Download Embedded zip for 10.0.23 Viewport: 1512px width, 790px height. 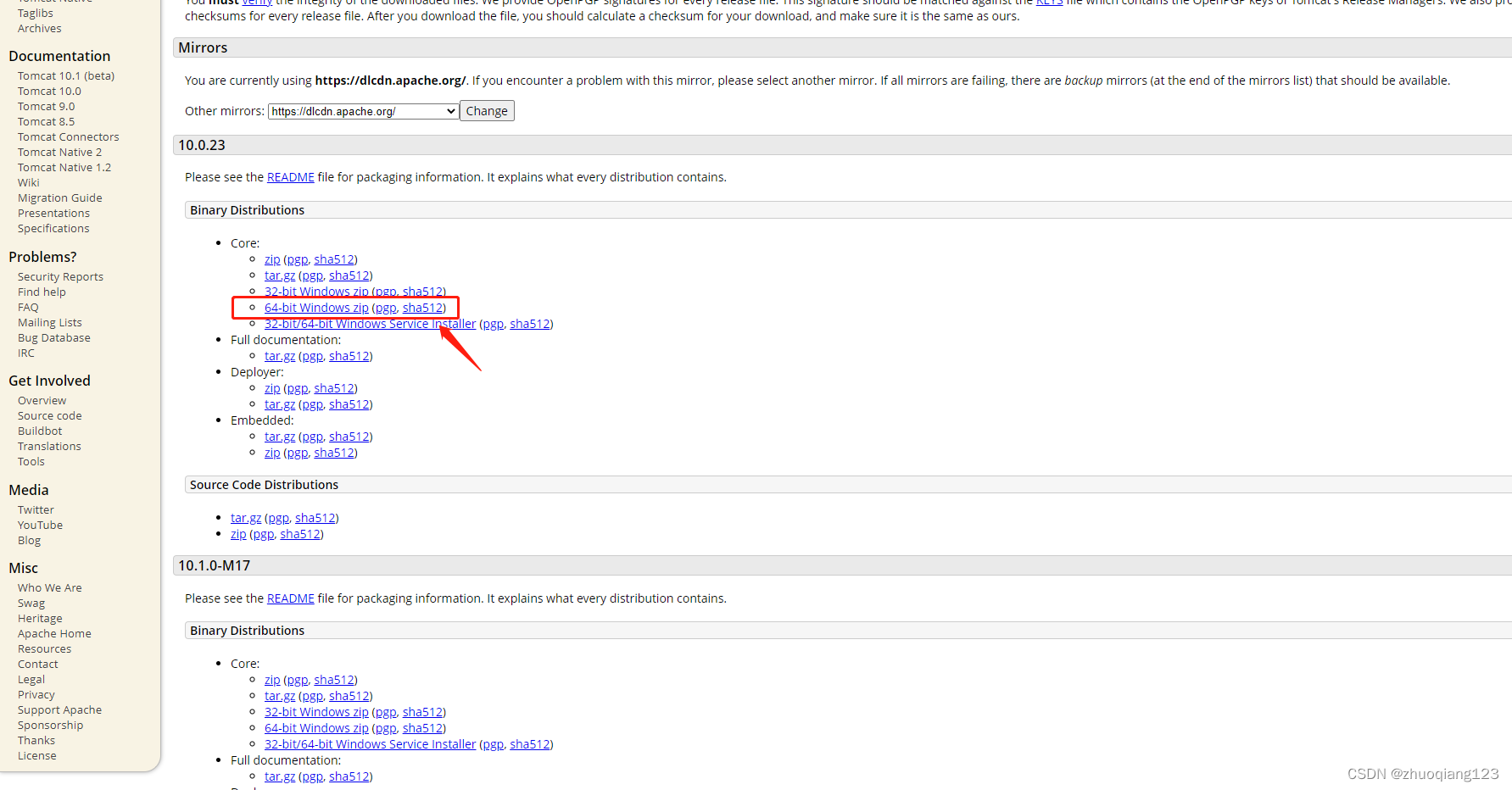point(272,453)
